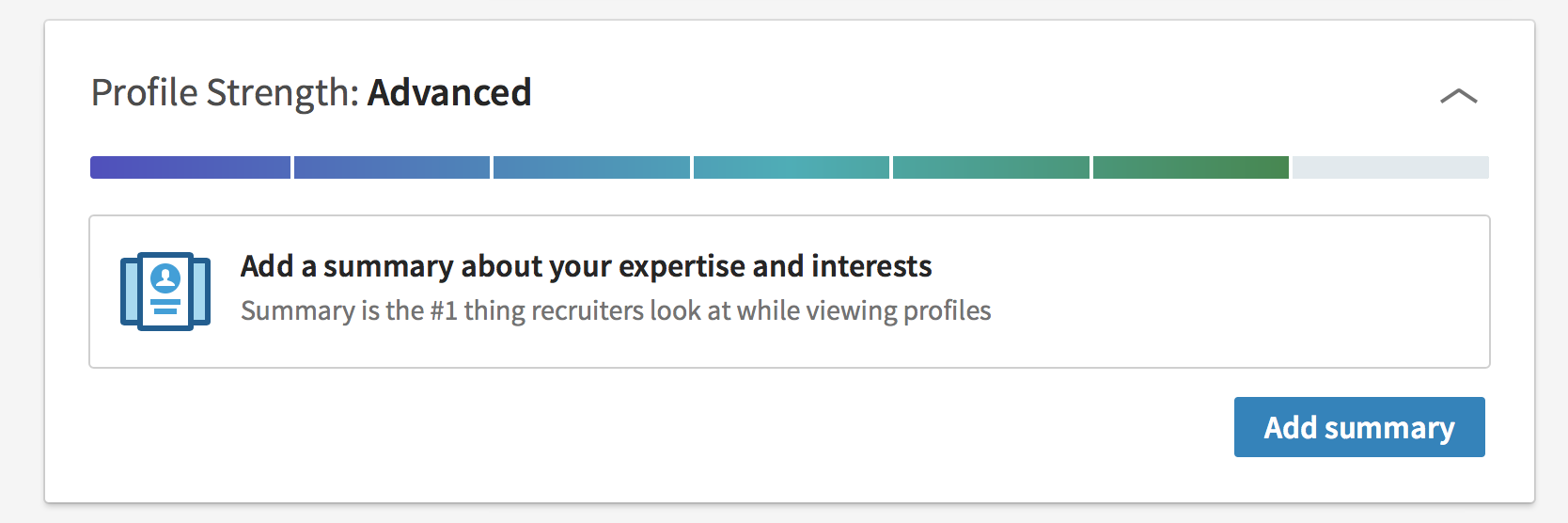Select the first purple progress segment
This screenshot has height=523, width=1568.
(190, 167)
